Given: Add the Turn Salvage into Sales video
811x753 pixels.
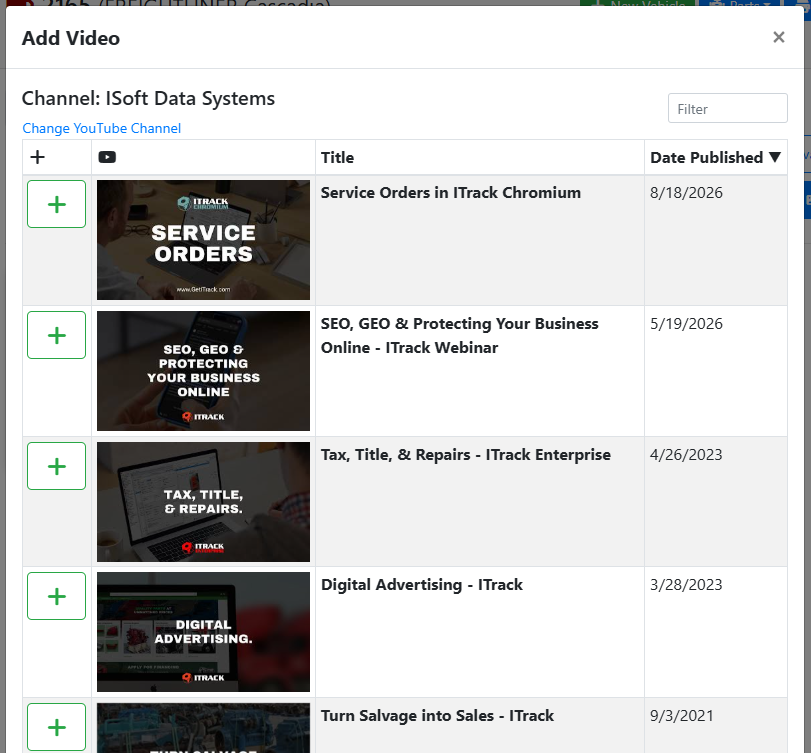Looking at the screenshot, I should [56, 727].
